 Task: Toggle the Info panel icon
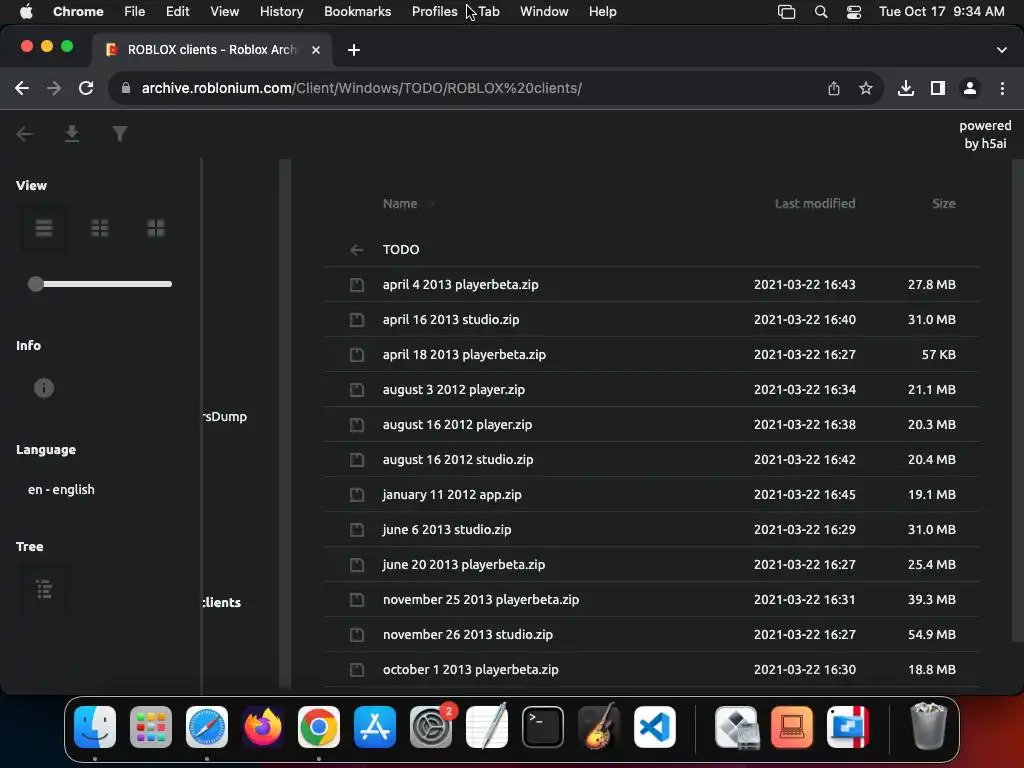point(44,388)
